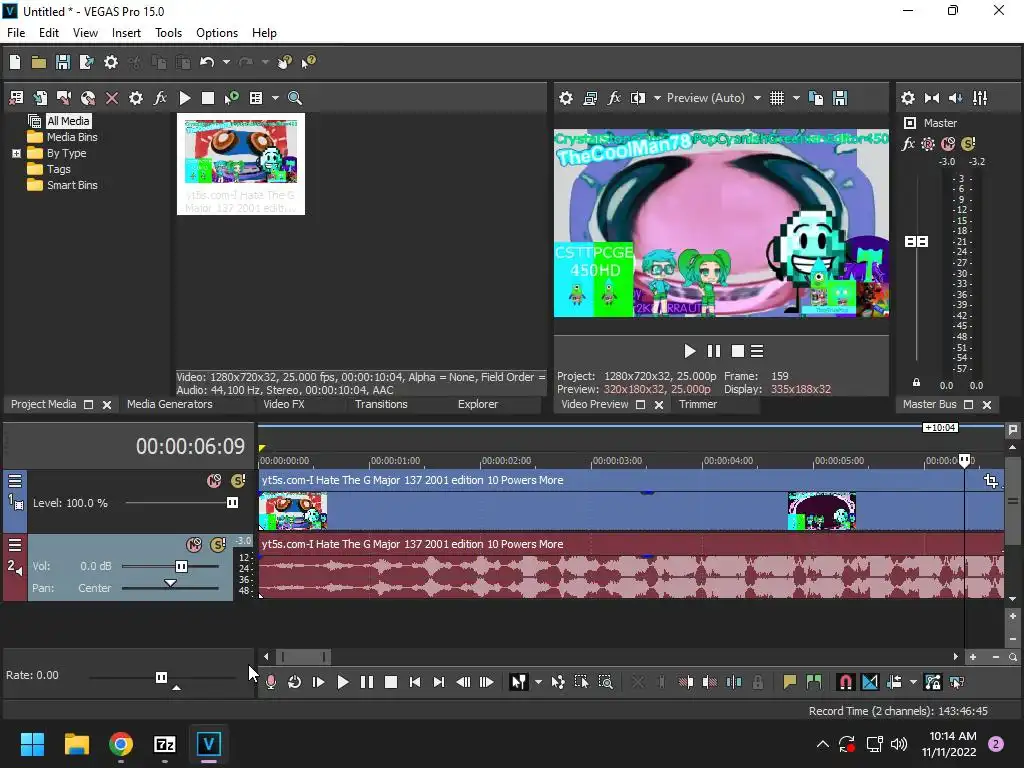
Task: Solo audio track 2
Action: pyautogui.click(x=218, y=545)
